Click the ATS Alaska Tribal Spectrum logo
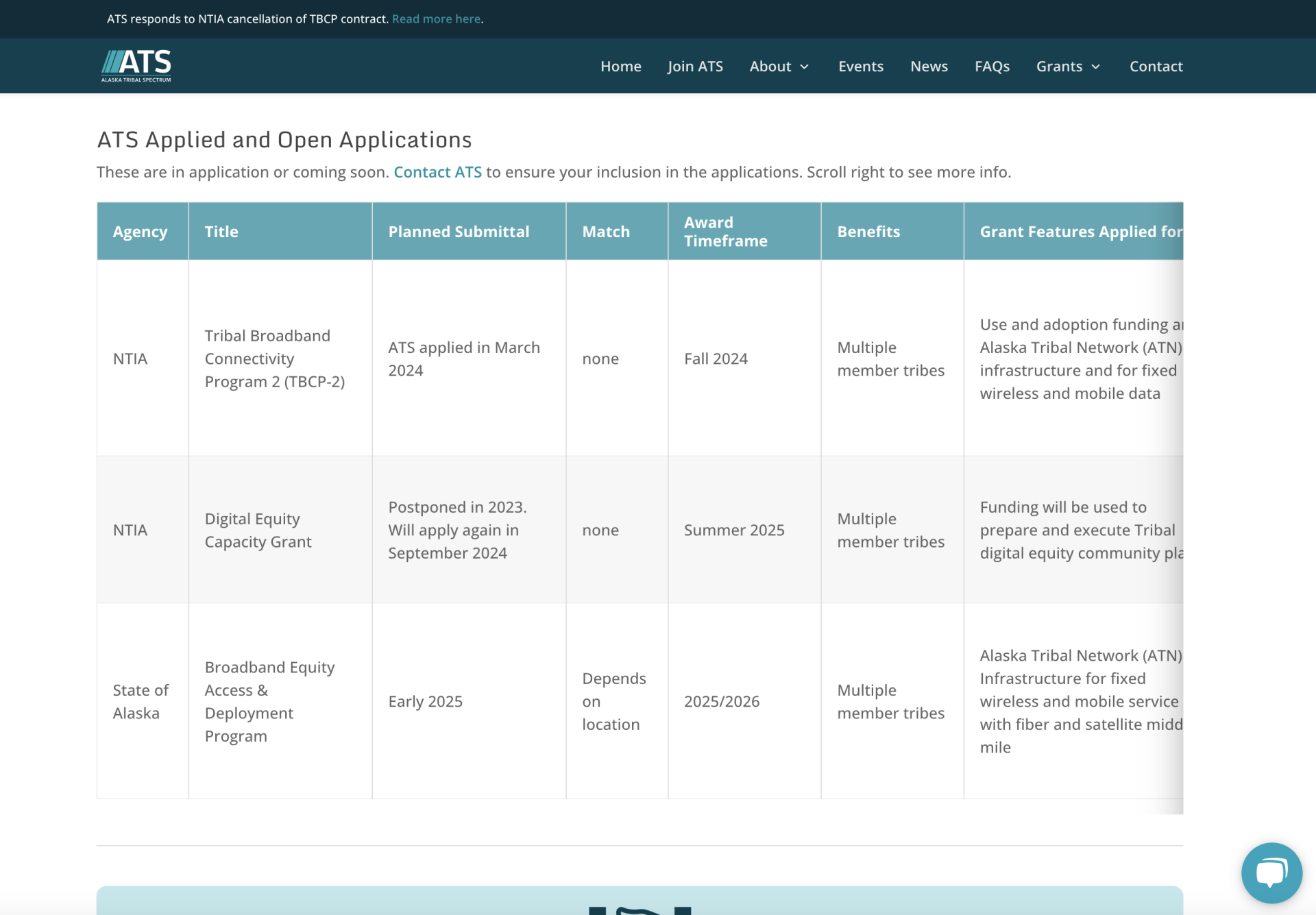 coord(136,66)
